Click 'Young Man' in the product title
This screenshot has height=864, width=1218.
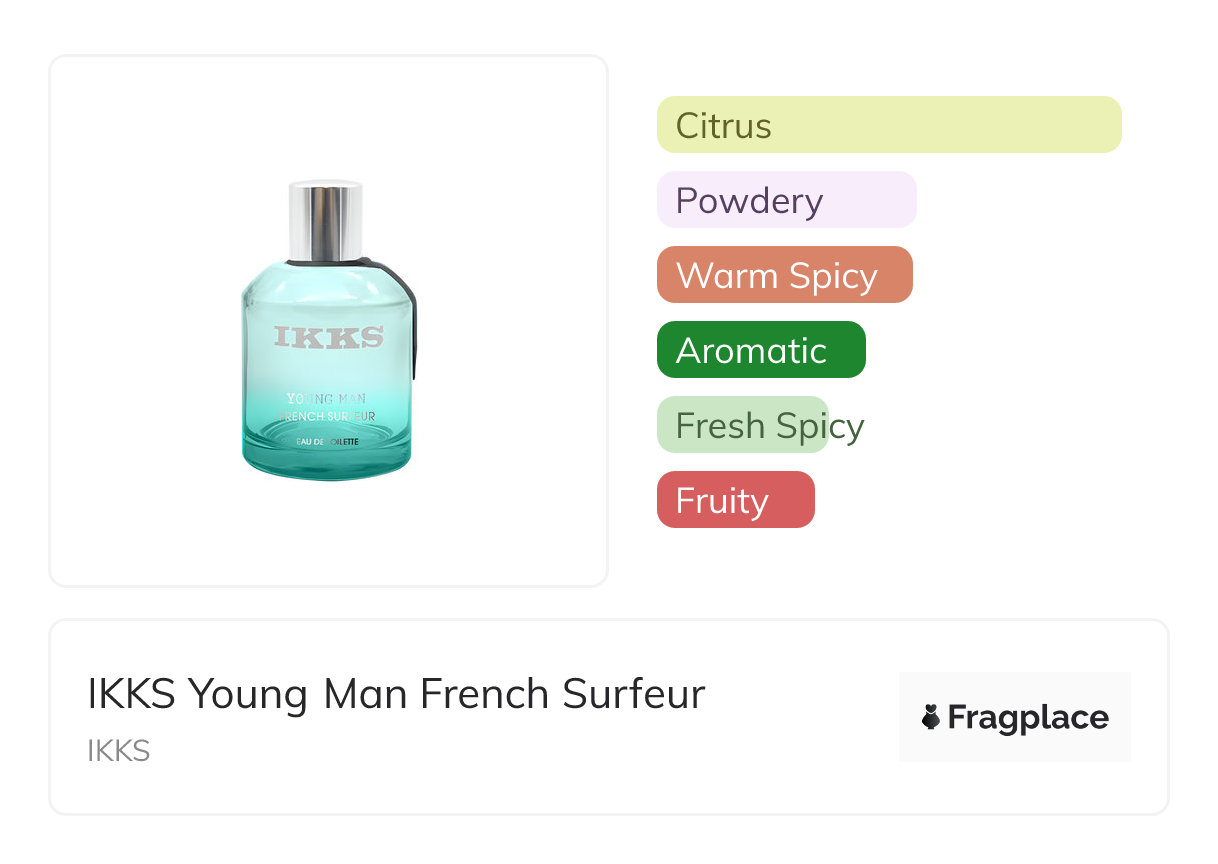point(298,694)
